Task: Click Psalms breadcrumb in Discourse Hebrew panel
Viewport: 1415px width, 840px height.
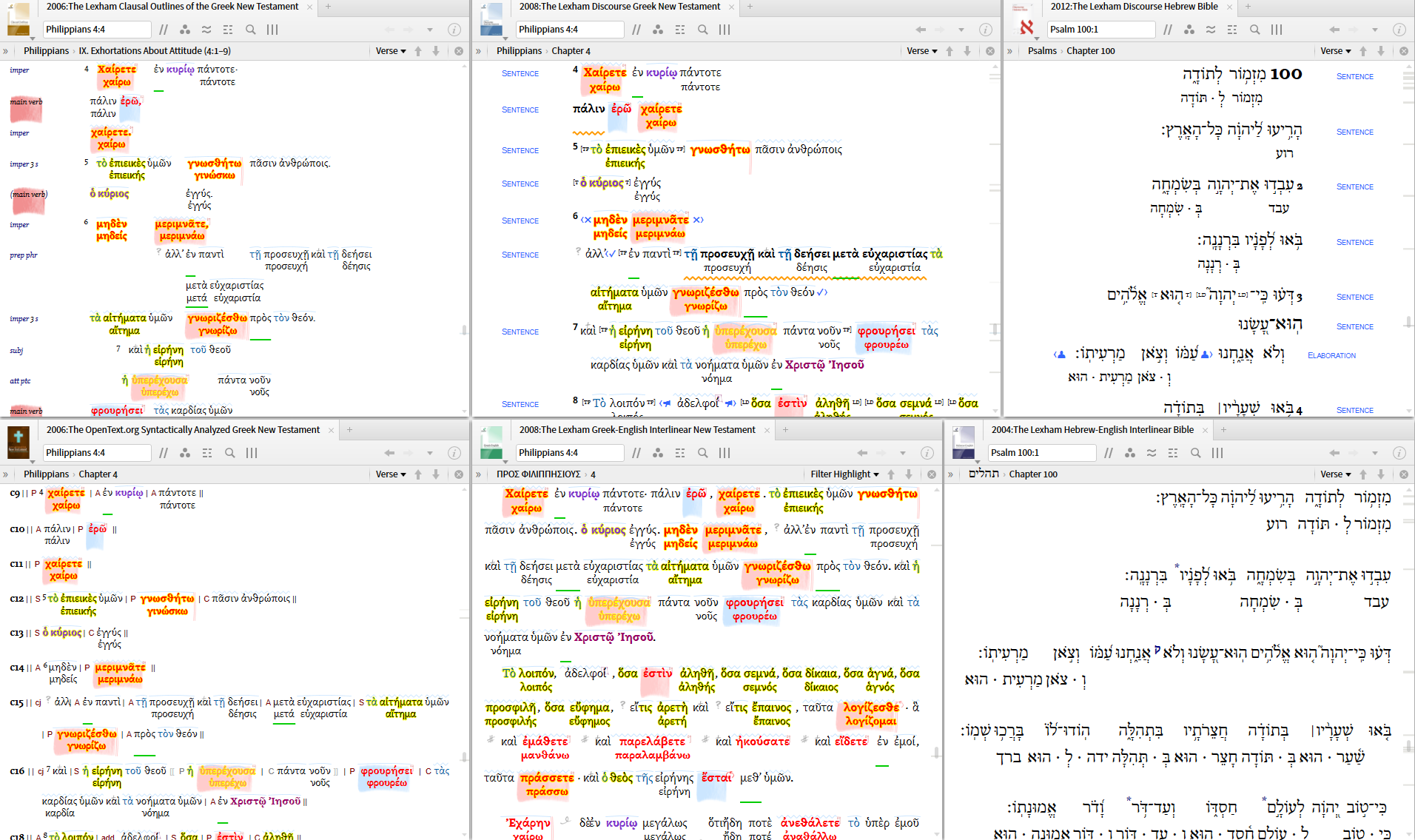Action: (1042, 51)
